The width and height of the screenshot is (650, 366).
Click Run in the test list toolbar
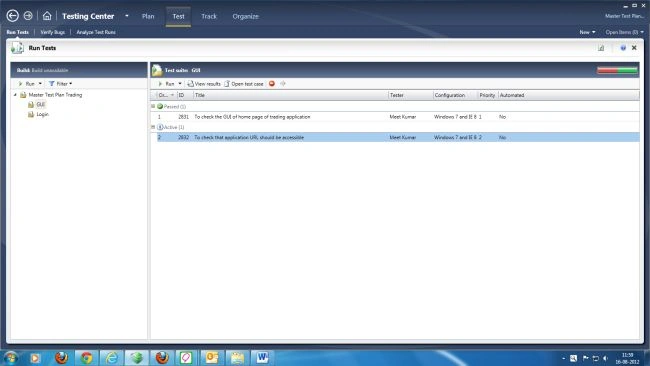167,84
